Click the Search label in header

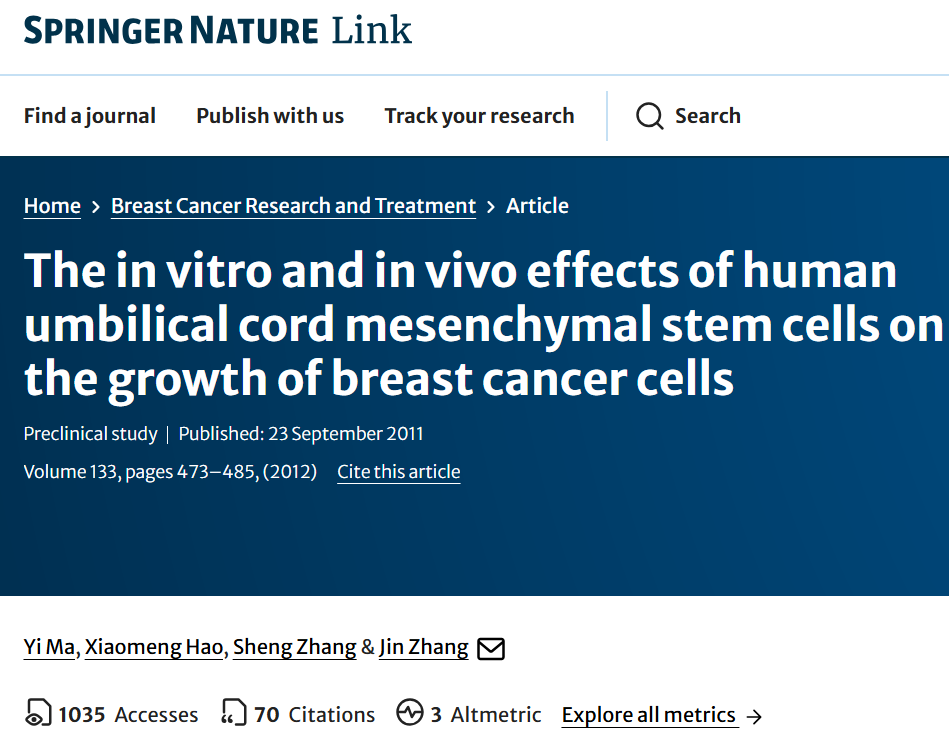coord(708,116)
